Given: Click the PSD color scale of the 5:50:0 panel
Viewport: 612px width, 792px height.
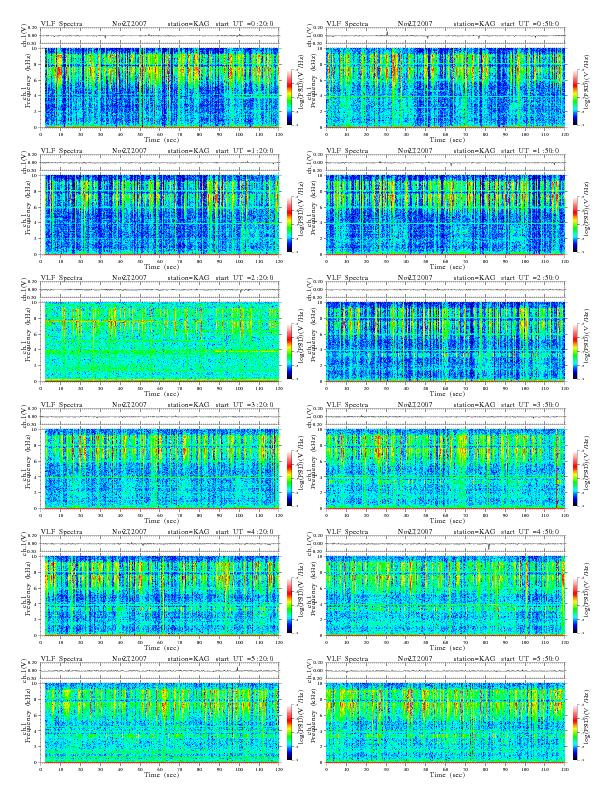Looking at the screenshot, I should coord(576,732).
